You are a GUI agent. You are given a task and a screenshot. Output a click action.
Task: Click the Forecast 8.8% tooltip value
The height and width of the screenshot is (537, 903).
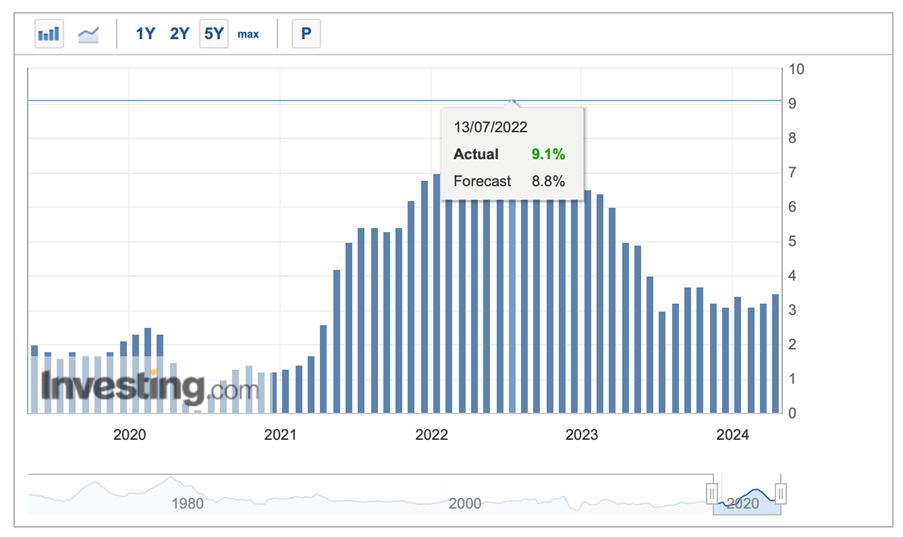pyautogui.click(x=548, y=181)
